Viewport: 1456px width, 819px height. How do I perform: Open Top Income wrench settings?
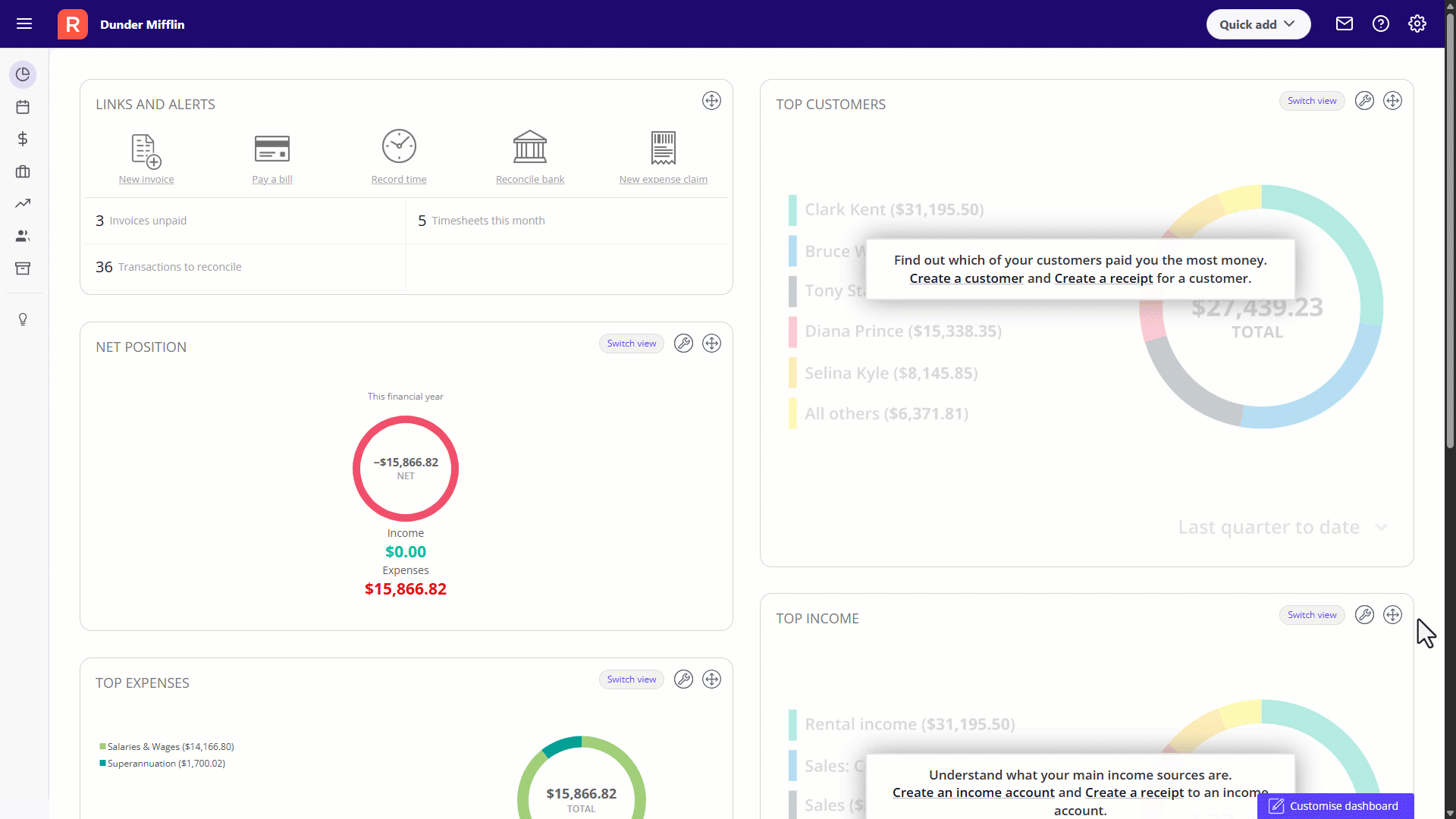[x=1363, y=615]
